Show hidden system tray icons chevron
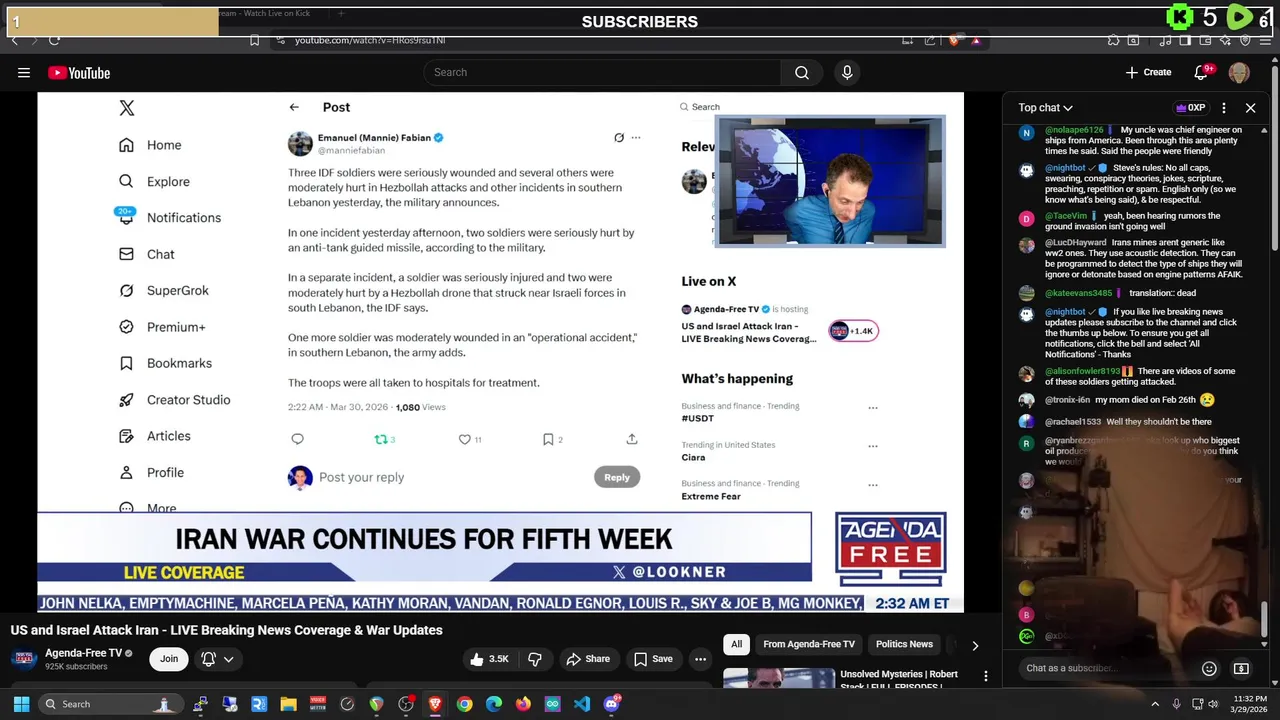Image resolution: width=1280 pixels, height=720 pixels. point(1155,704)
